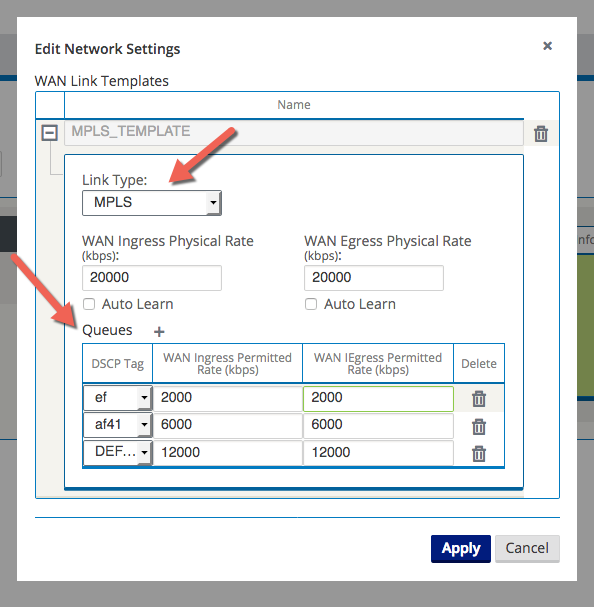
Task: Delete the ef queue row
Action: [479, 398]
